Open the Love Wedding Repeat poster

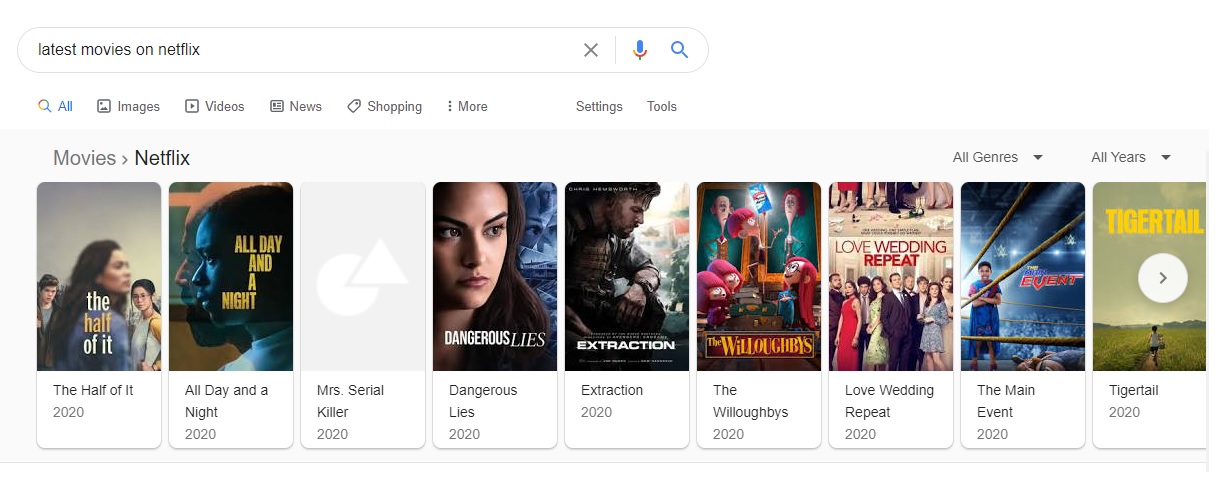pyautogui.click(x=891, y=276)
